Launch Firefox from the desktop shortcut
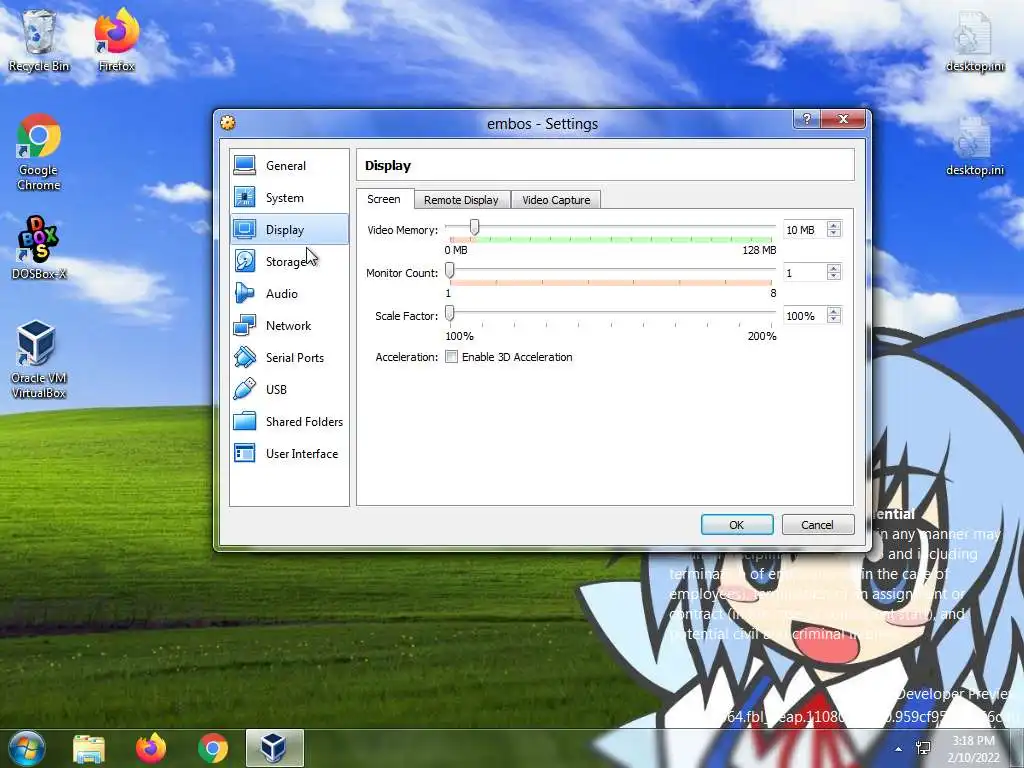Screen dimensions: 1024x768 tap(116, 40)
